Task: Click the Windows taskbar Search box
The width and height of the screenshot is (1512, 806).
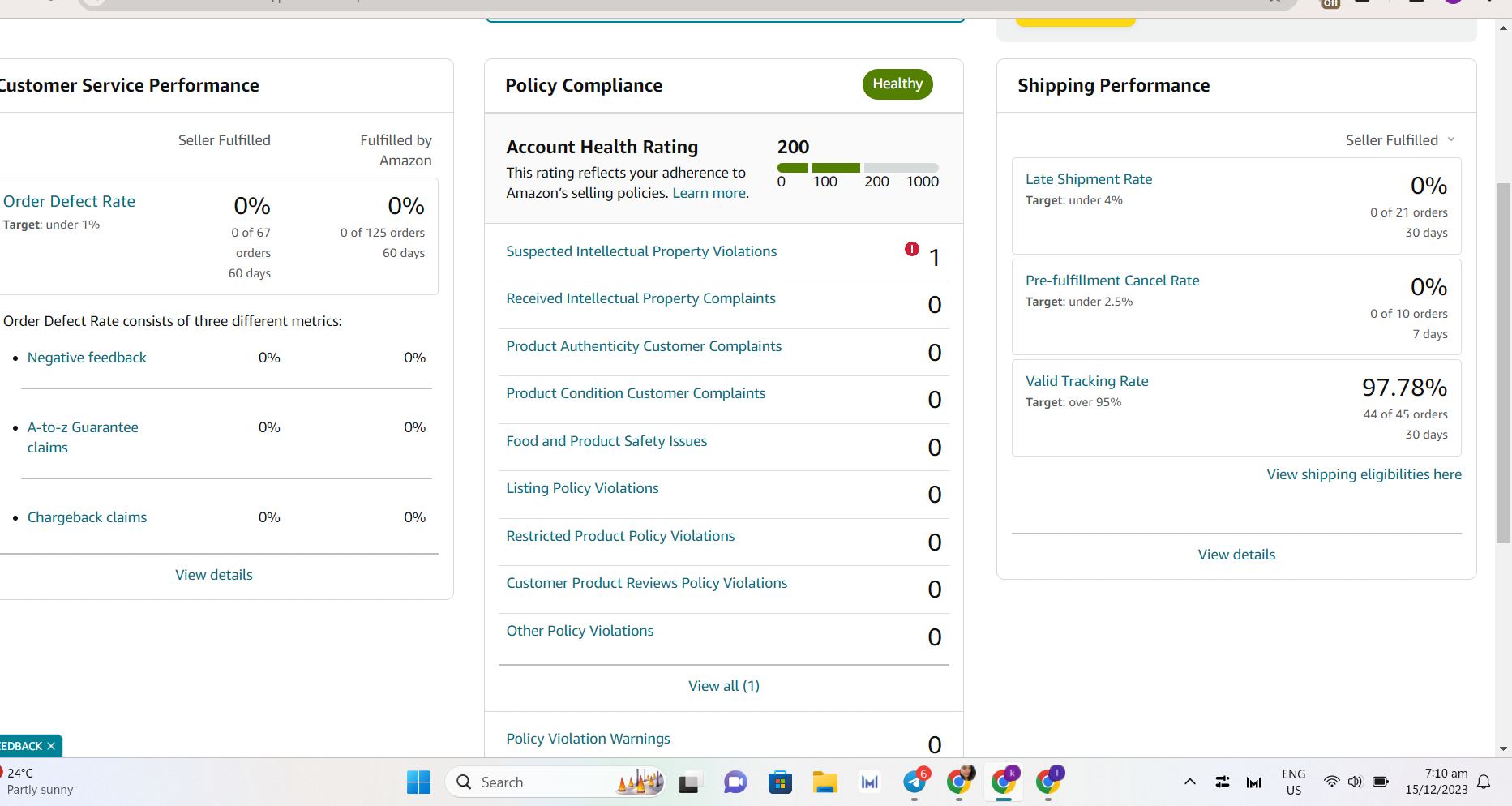Action: coord(555,782)
